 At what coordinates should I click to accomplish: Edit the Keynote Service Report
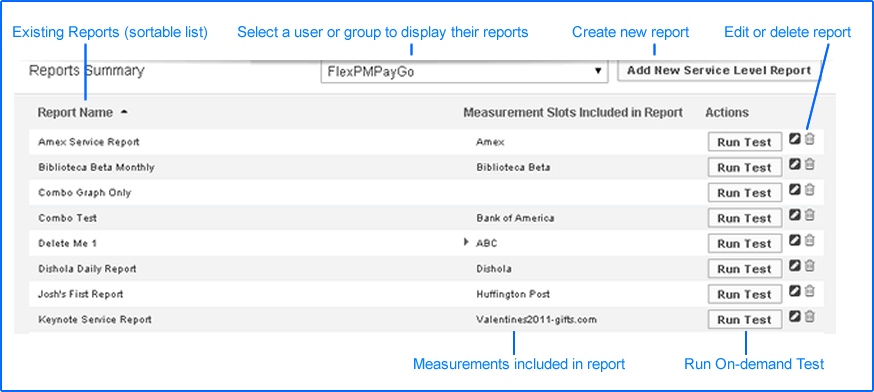795,317
